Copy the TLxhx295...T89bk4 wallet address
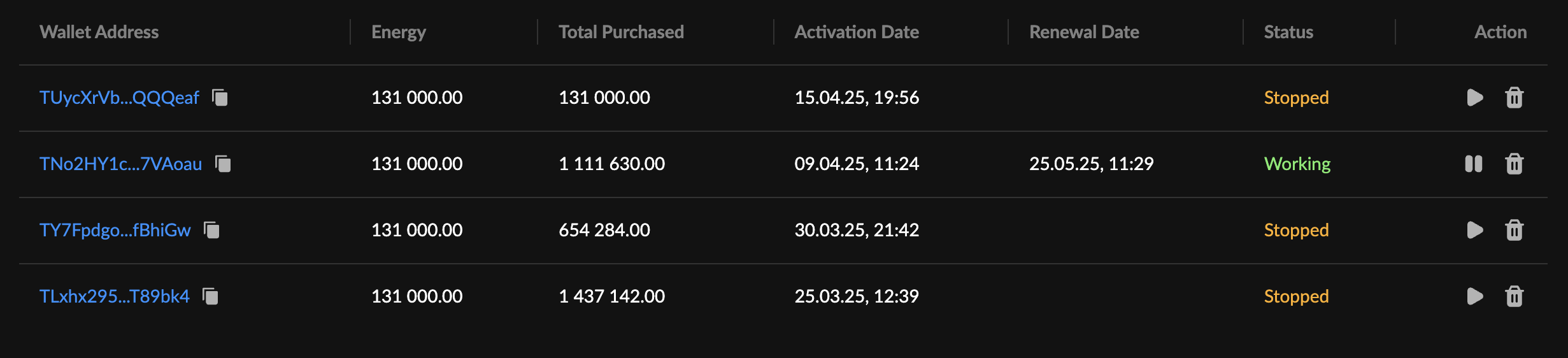This screenshot has height=358, width=1568. coord(210,296)
